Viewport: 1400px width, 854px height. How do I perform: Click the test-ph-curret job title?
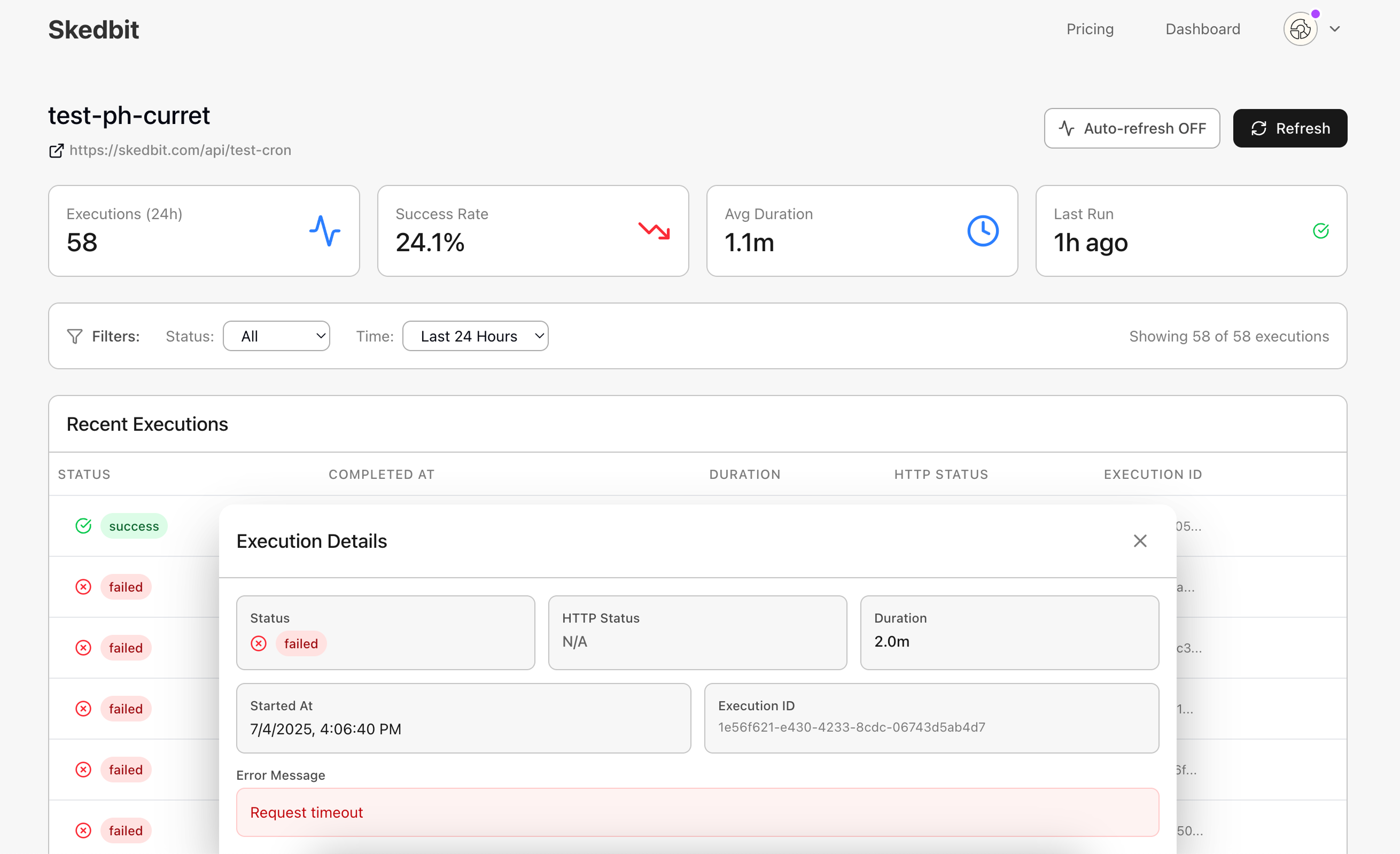pos(129,115)
